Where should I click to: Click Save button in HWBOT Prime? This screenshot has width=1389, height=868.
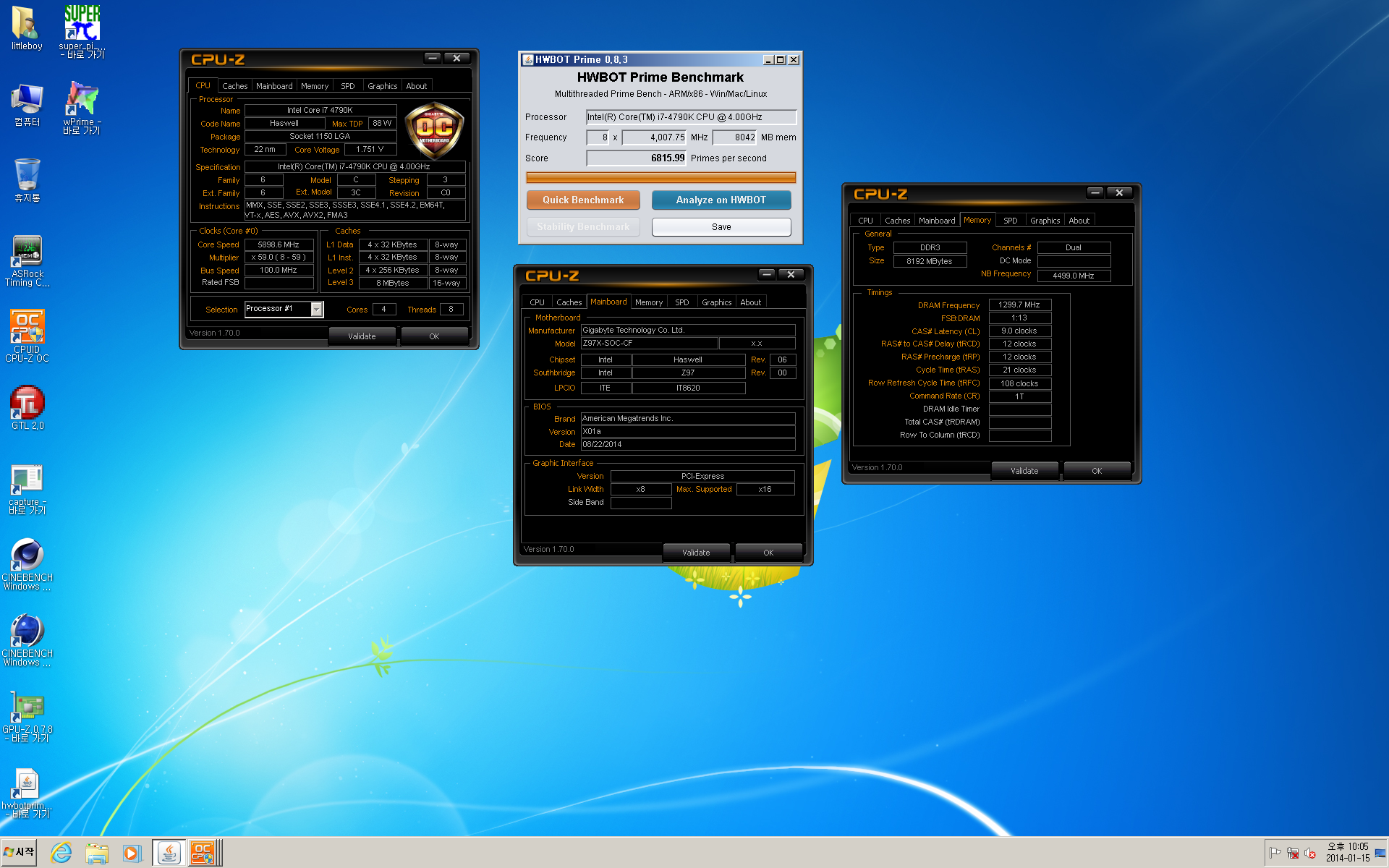click(x=721, y=227)
